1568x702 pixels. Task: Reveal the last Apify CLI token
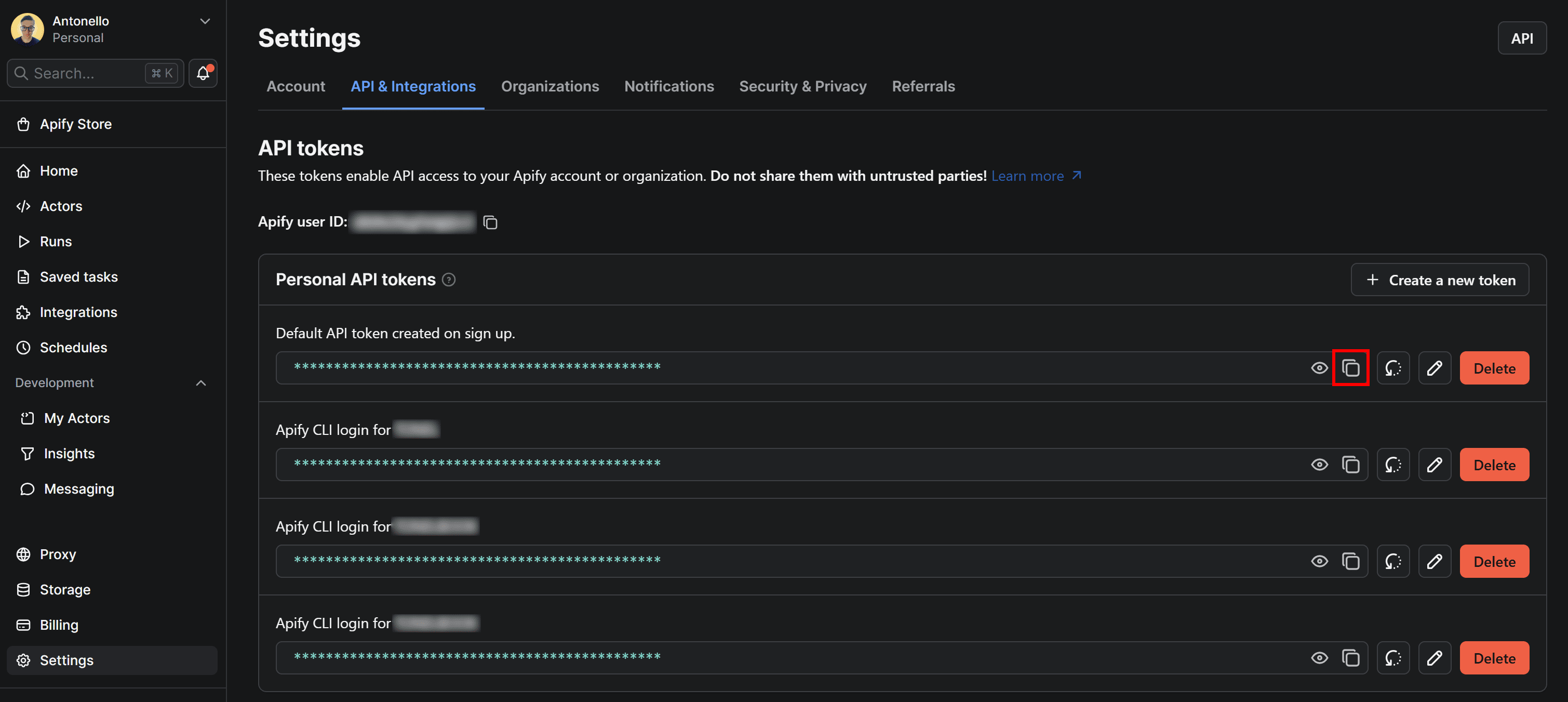(x=1319, y=657)
